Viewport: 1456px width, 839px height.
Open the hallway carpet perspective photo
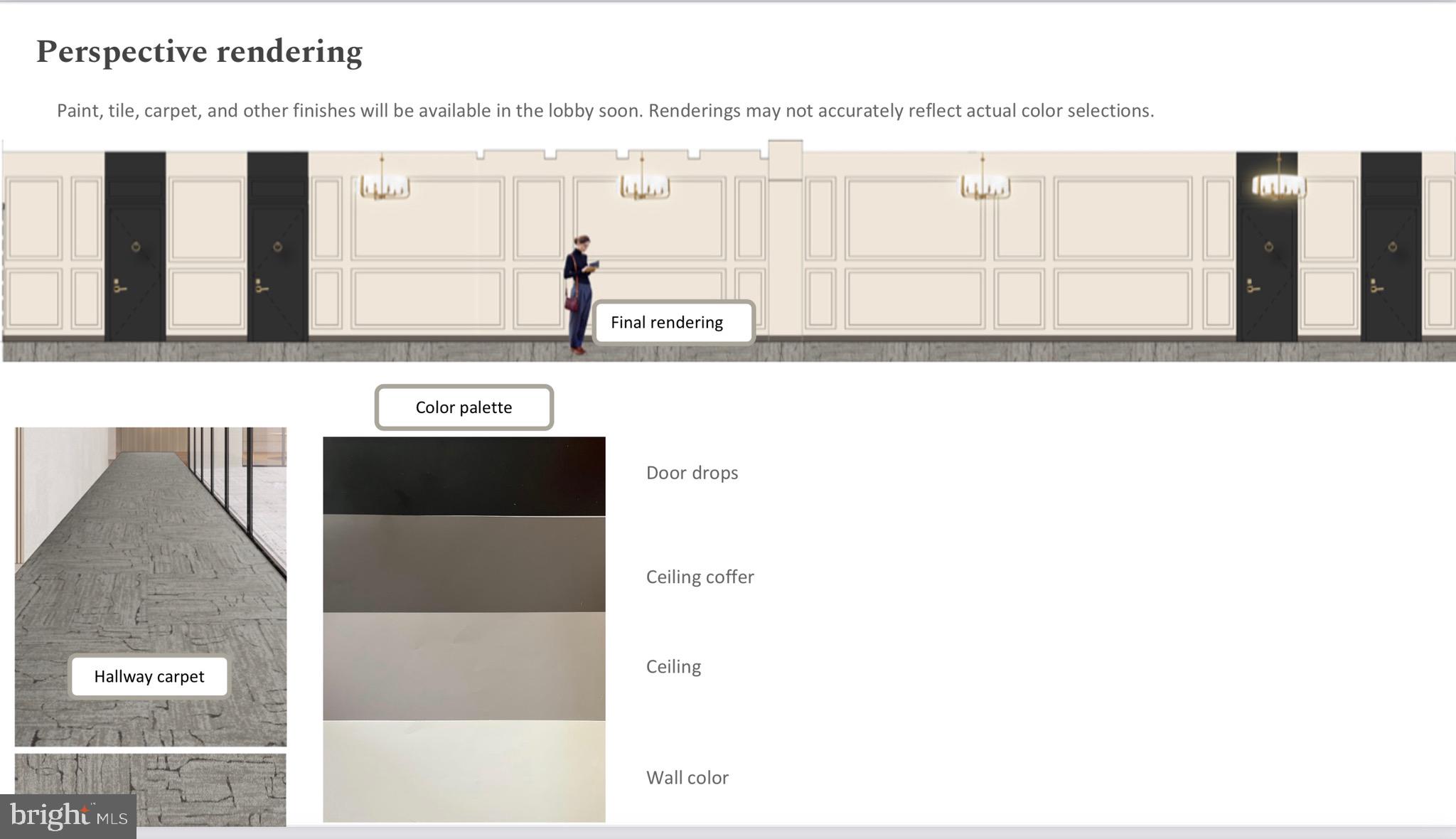click(x=151, y=587)
